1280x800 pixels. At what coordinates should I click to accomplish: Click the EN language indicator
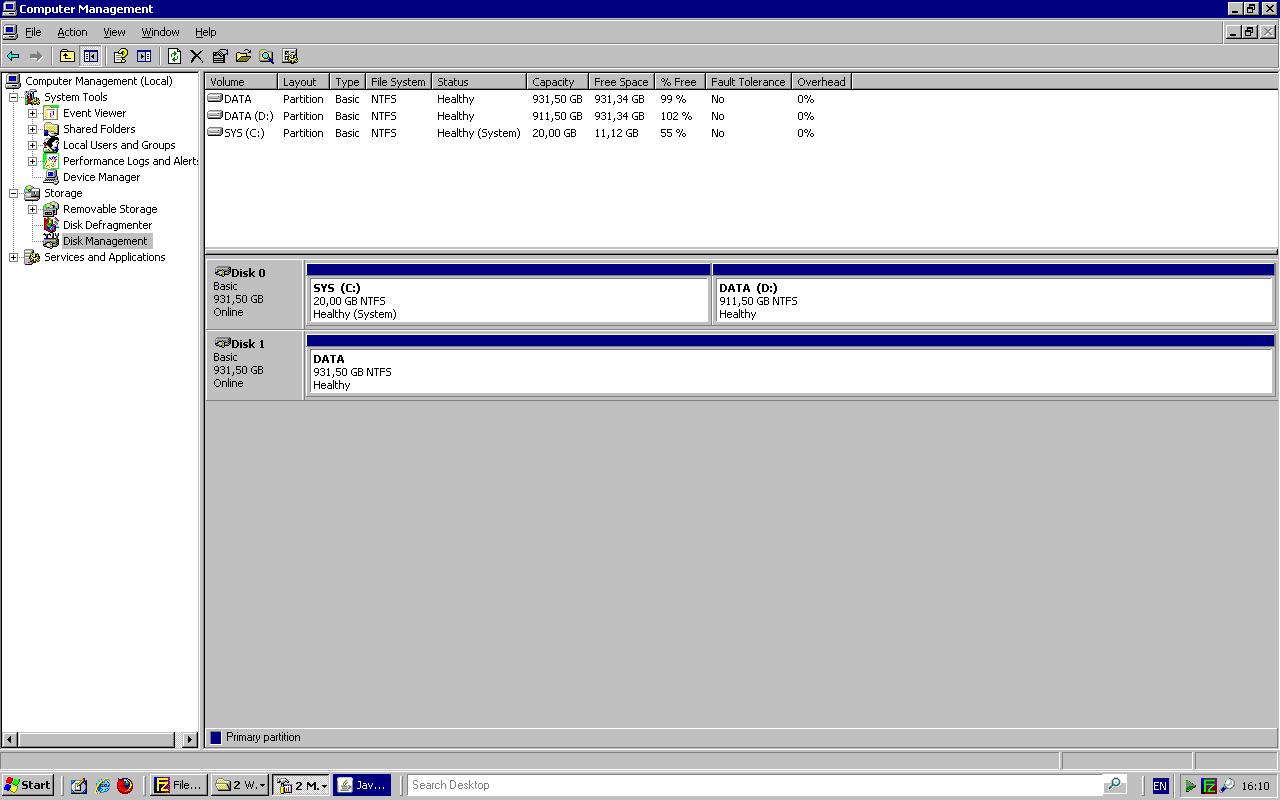(x=1160, y=786)
